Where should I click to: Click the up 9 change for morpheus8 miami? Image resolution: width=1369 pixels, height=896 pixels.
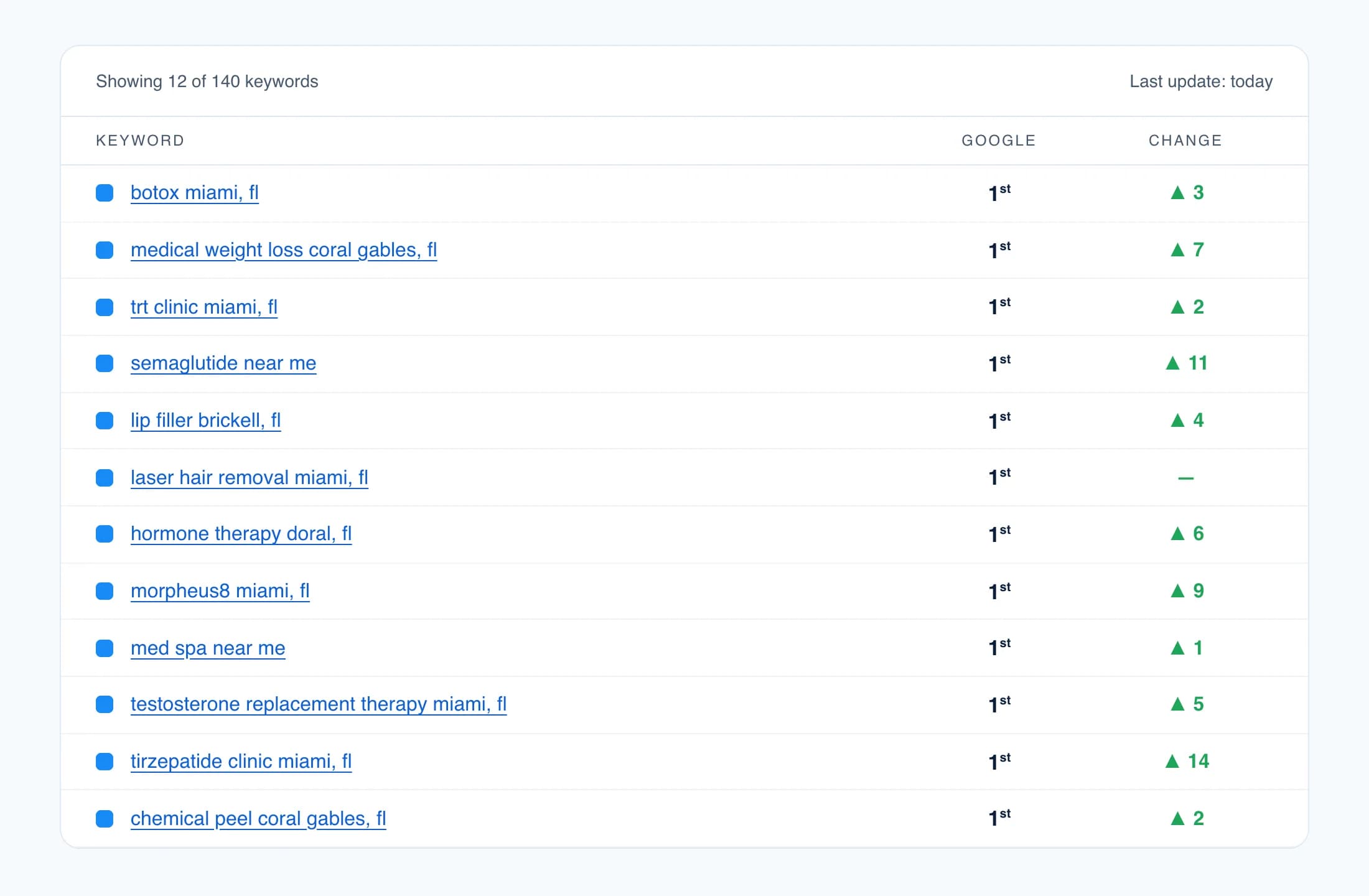pyautogui.click(x=1187, y=591)
